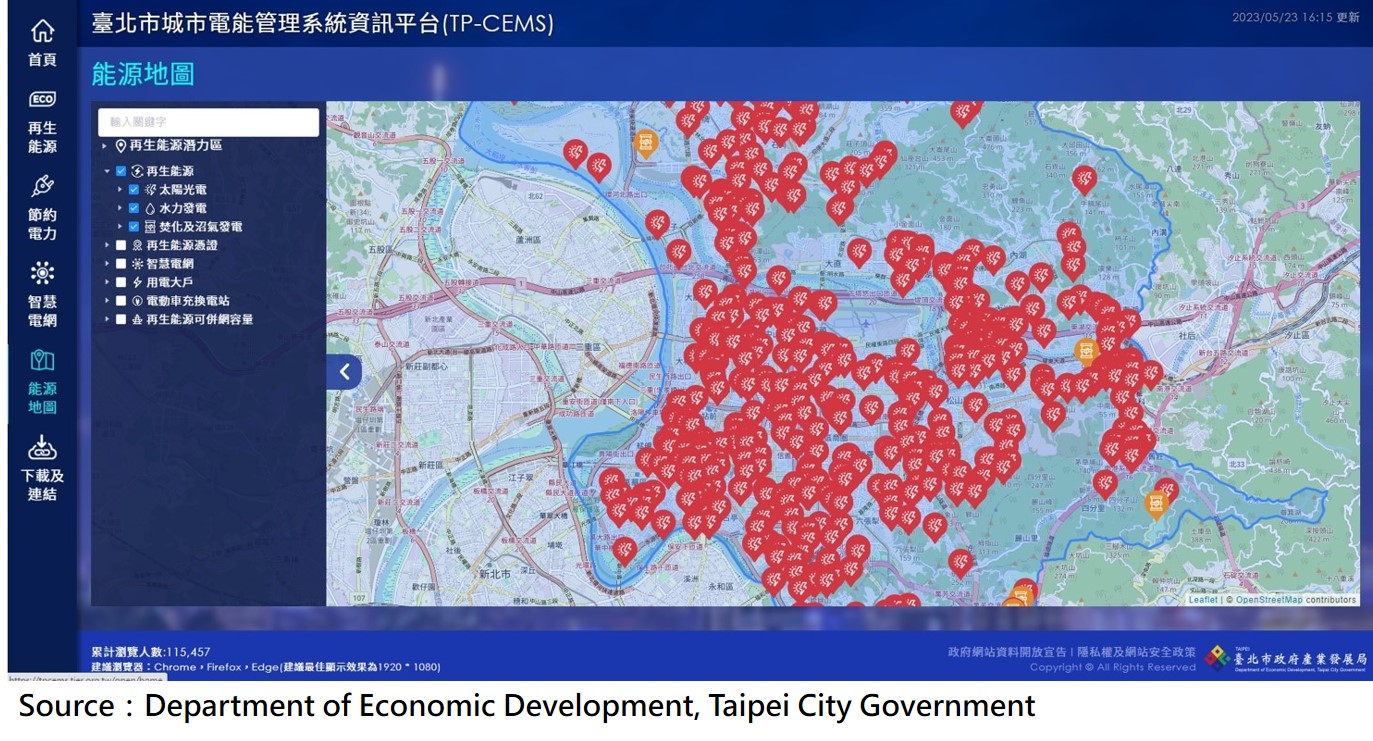Click the incinerator icon beside 焚化及沼氣發電
1373x741 pixels.
(150, 227)
